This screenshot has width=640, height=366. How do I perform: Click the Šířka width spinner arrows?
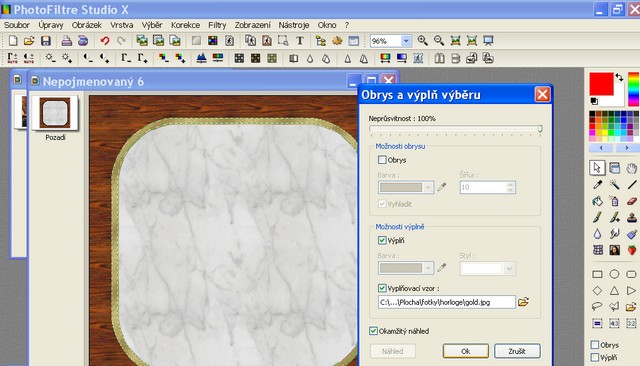[510, 187]
